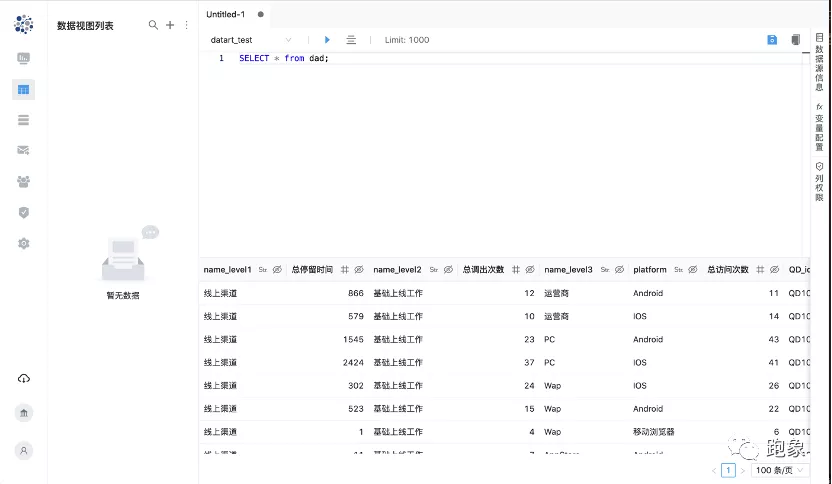This screenshot has width=832, height=484.
Task: Open the permissions shield sidebar icon
Action: [x=23, y=212]
